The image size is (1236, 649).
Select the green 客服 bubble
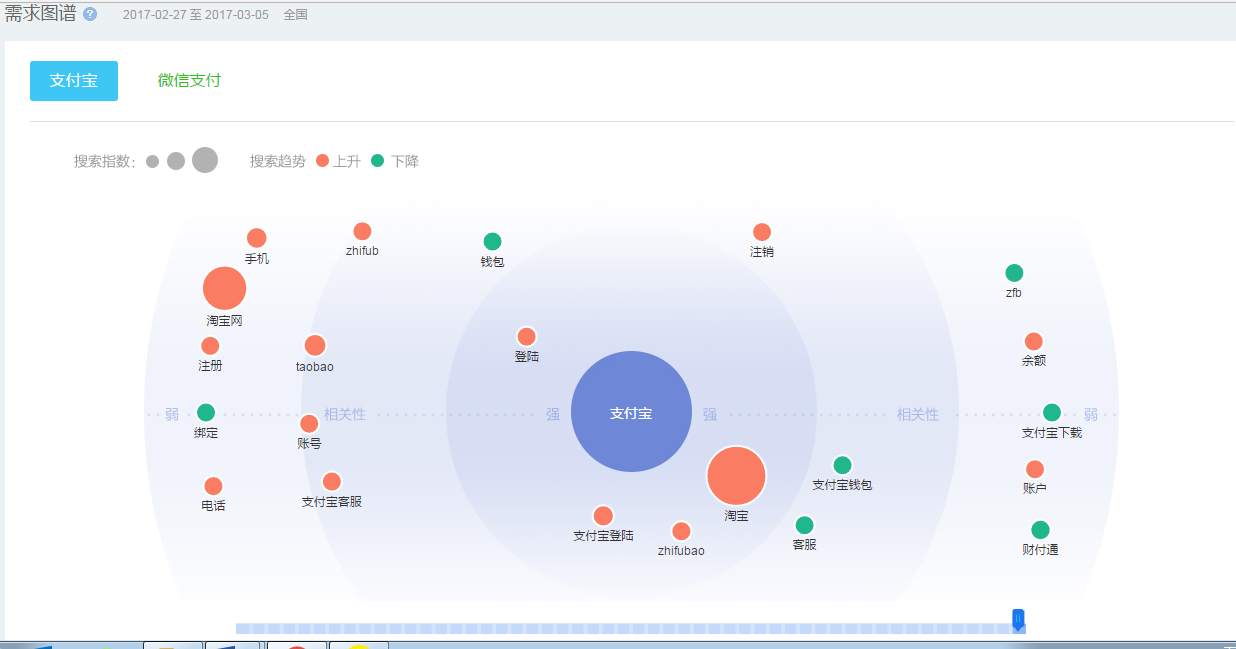pyautogui.click(x=804, y=525)
